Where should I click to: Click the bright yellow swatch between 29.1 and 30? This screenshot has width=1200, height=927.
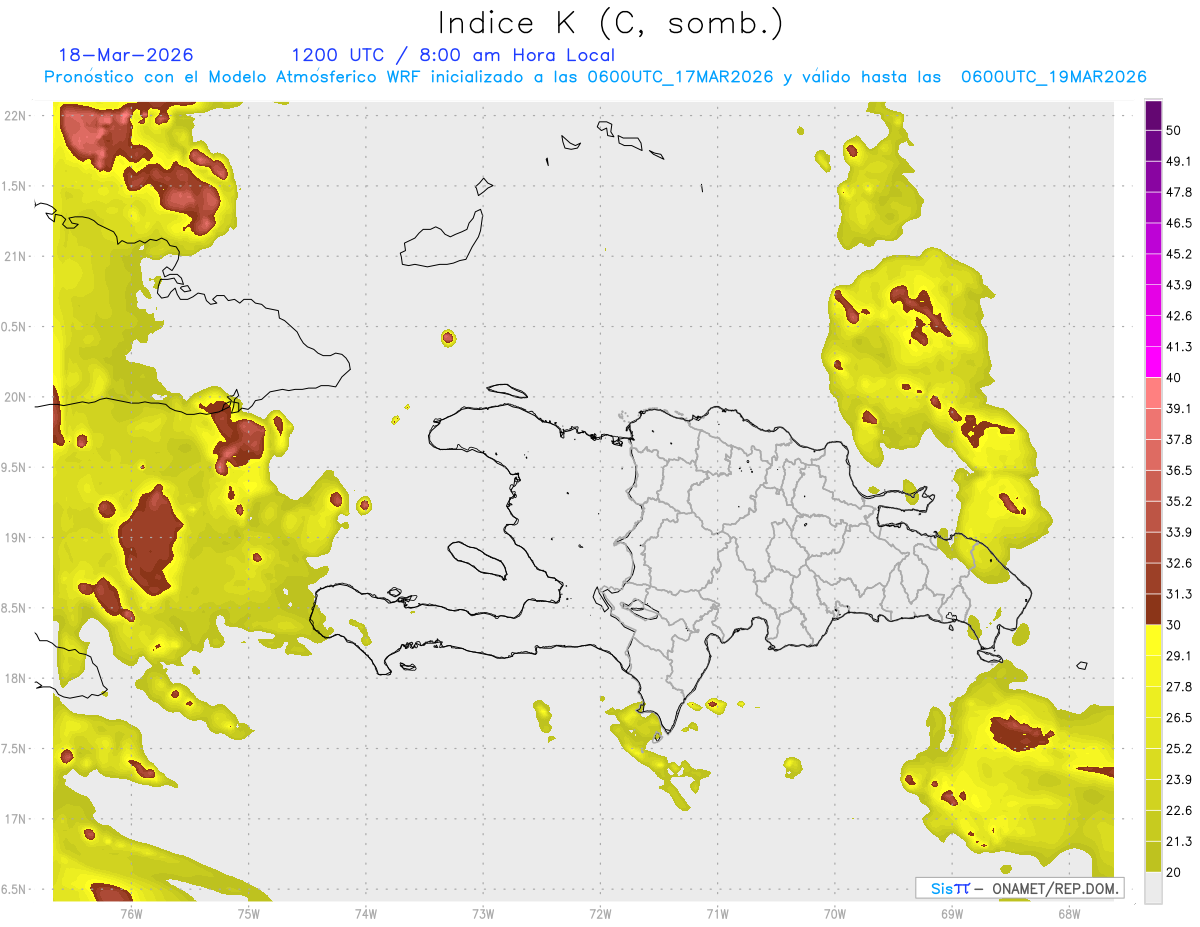point(1154,640)
